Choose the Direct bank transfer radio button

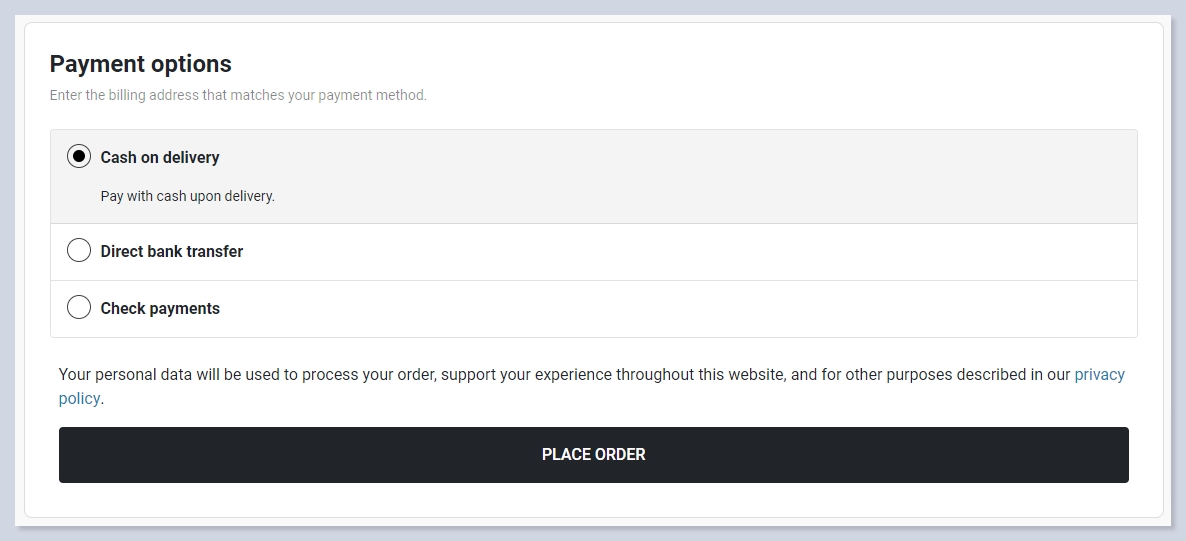79,251
